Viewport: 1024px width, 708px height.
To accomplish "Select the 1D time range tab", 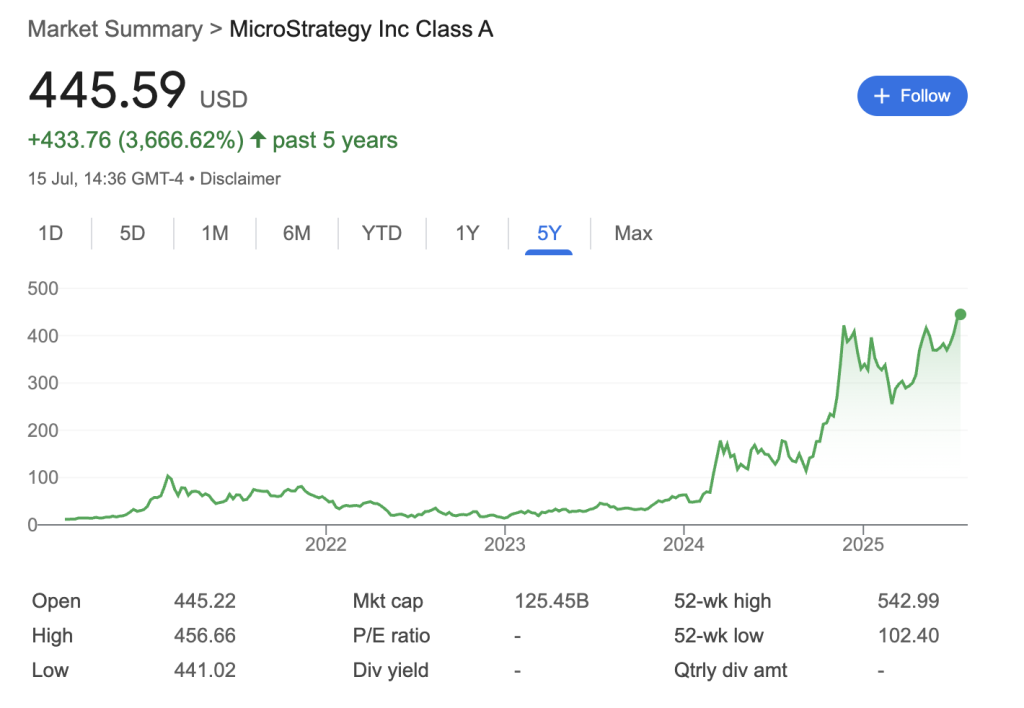I will pos(50,233).
